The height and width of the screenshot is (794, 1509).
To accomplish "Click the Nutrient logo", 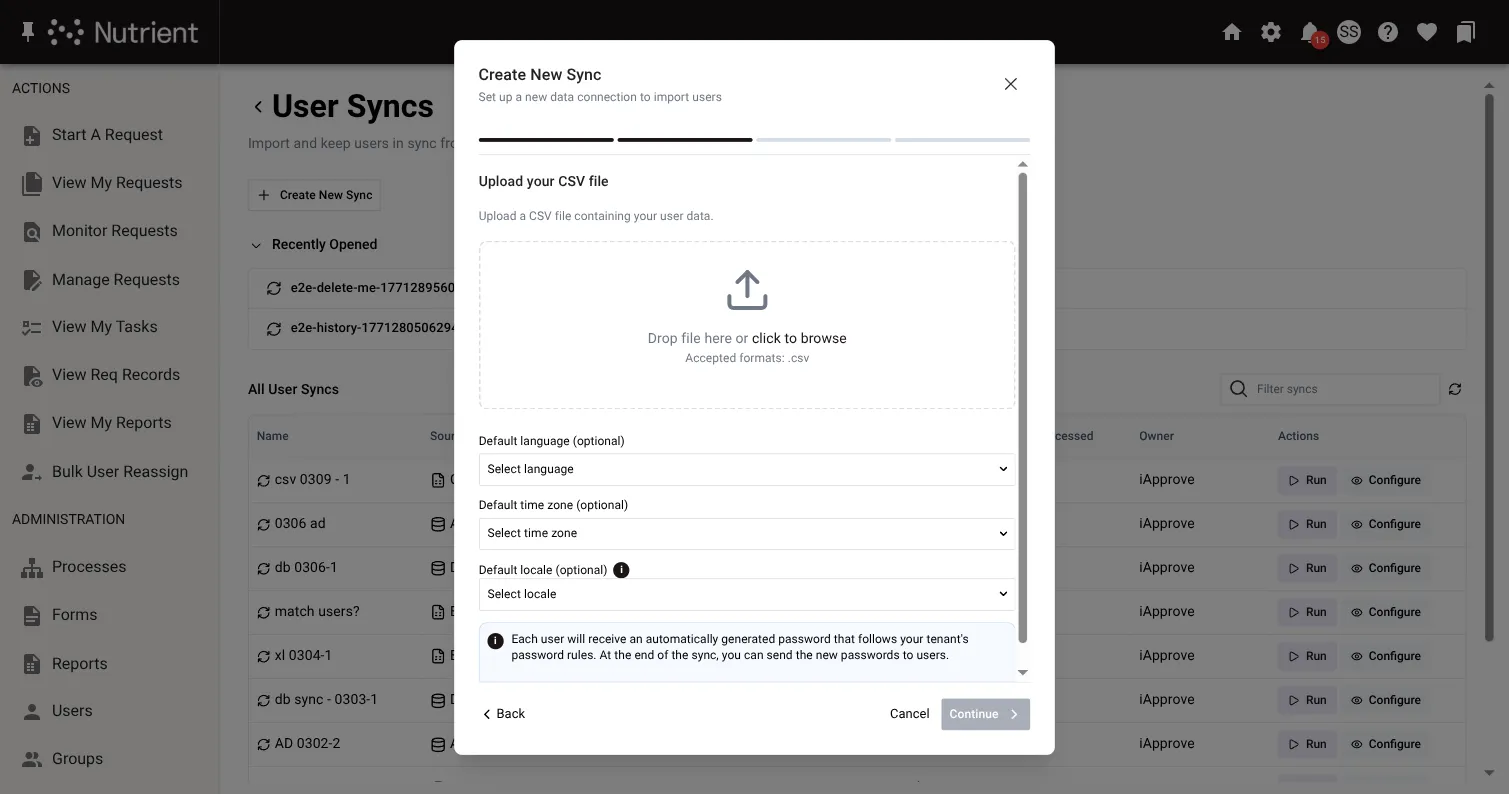I will pyautogui.click(x=123, y=32).
